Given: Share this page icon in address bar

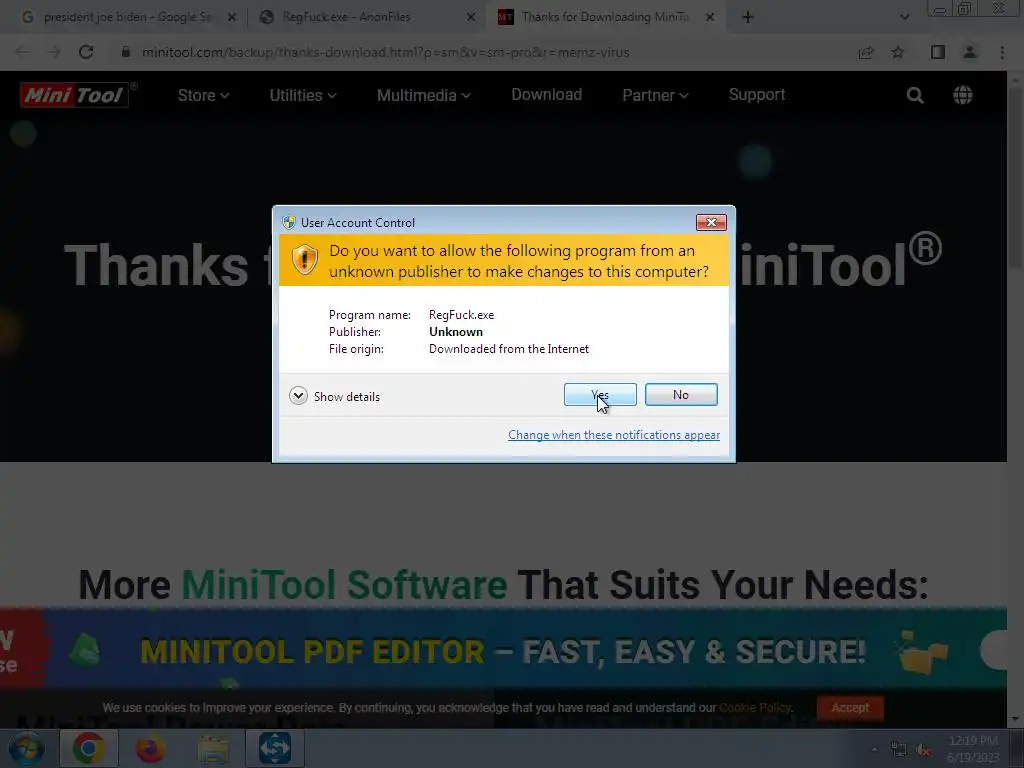Looking at the screenshot, I should 866,52.
